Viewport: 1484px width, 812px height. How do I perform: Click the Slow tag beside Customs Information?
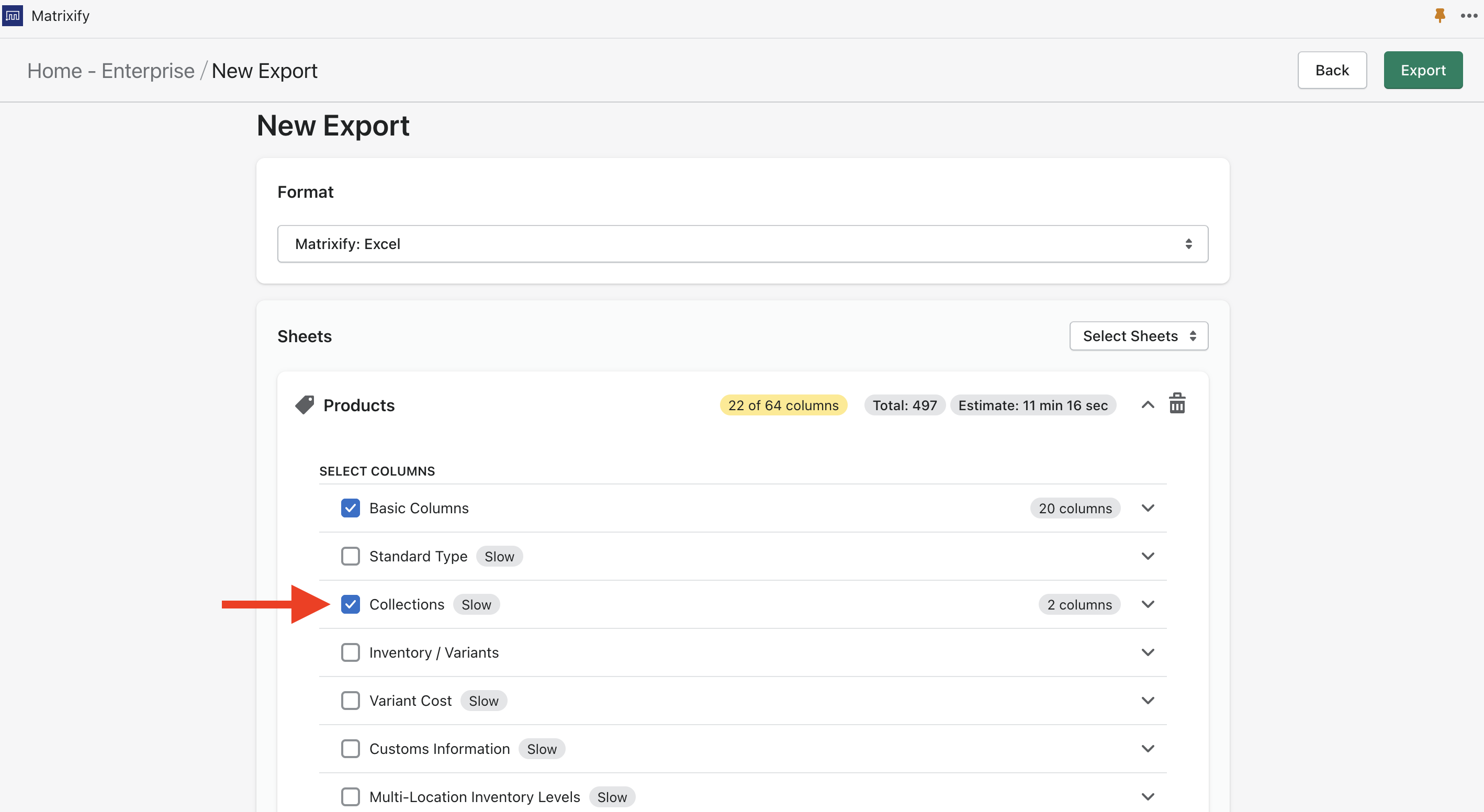tap(542, 749)
